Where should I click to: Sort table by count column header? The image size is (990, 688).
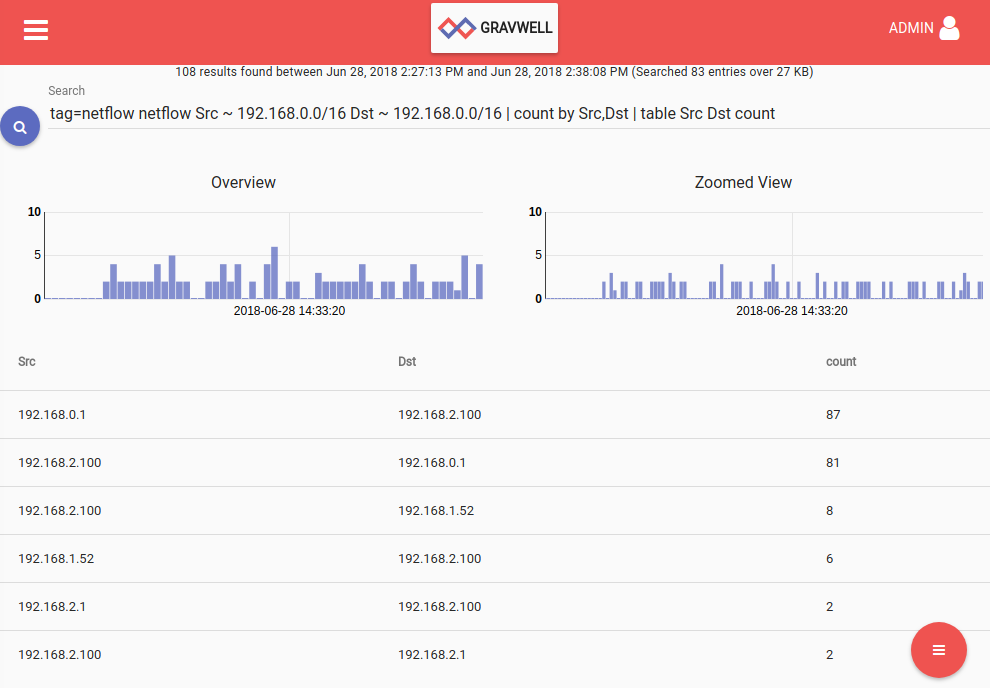pos(841,362)
